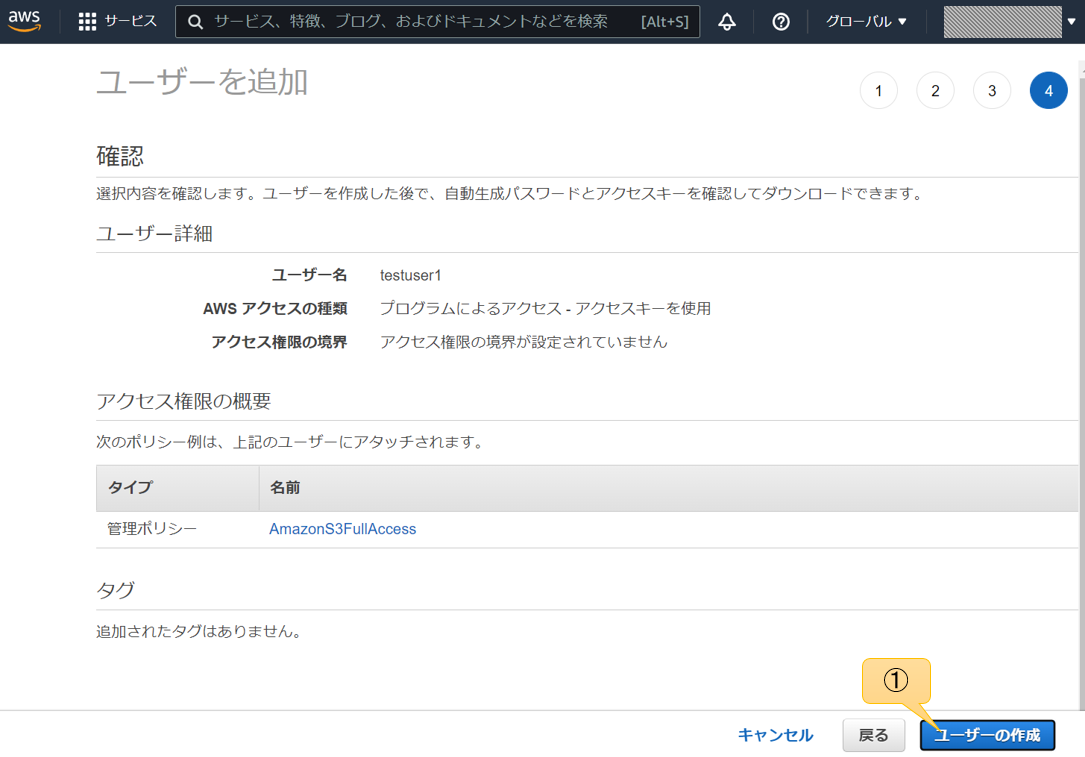The width and height of the screenshot is (1085, 757).
Task: Open the services grid icon
Action: click(87, 21)
